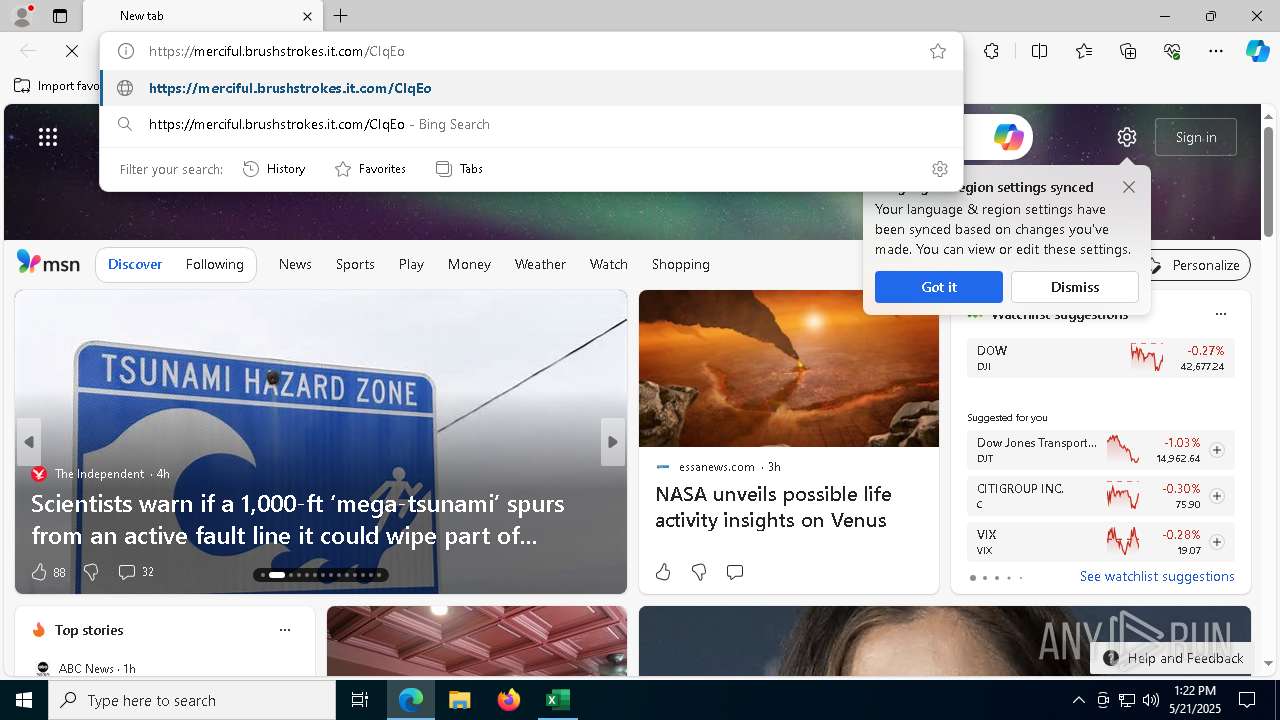Open NASA Venus article headline

(x=773, y=507)
